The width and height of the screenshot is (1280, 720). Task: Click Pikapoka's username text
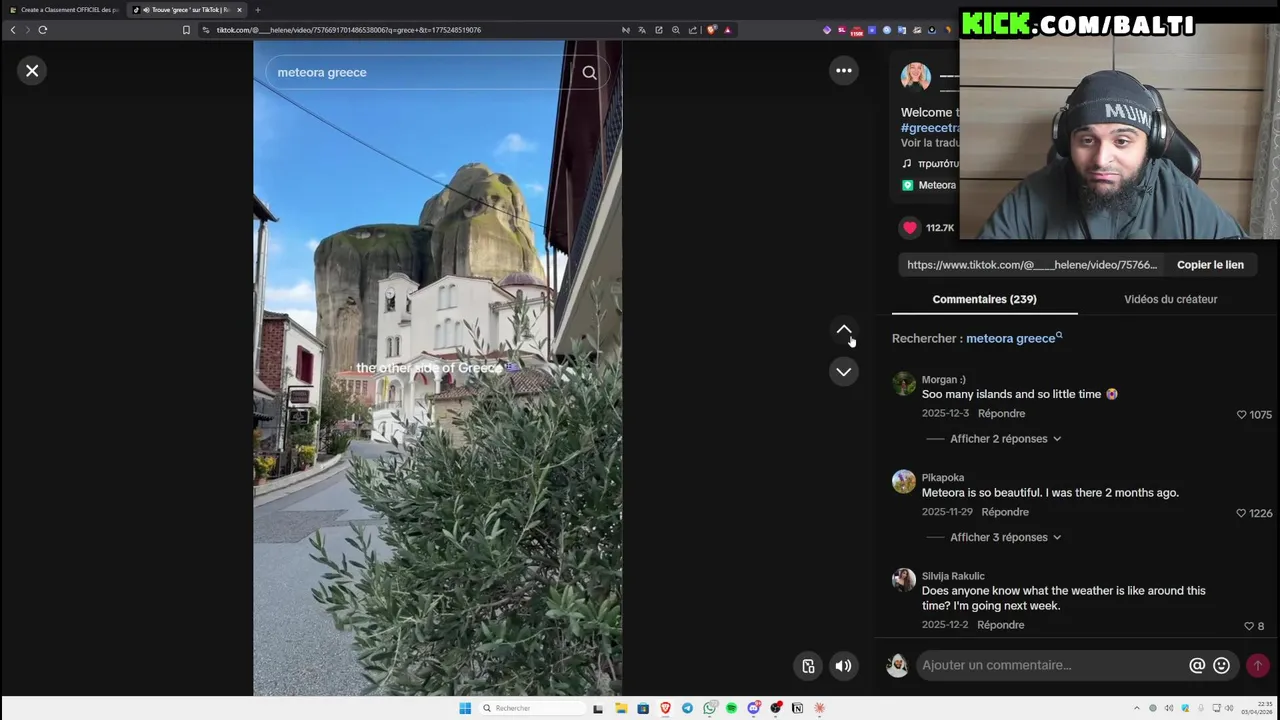click(x=943, y=478)
